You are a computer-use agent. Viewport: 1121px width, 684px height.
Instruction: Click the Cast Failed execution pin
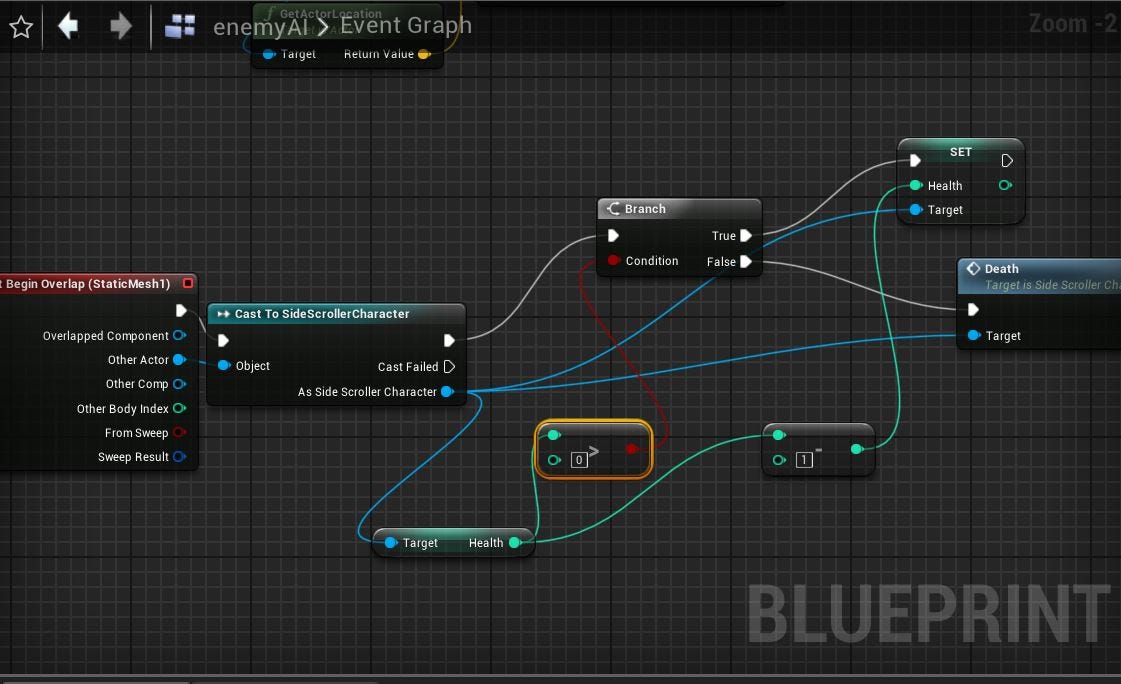click(x=451, y=366)
